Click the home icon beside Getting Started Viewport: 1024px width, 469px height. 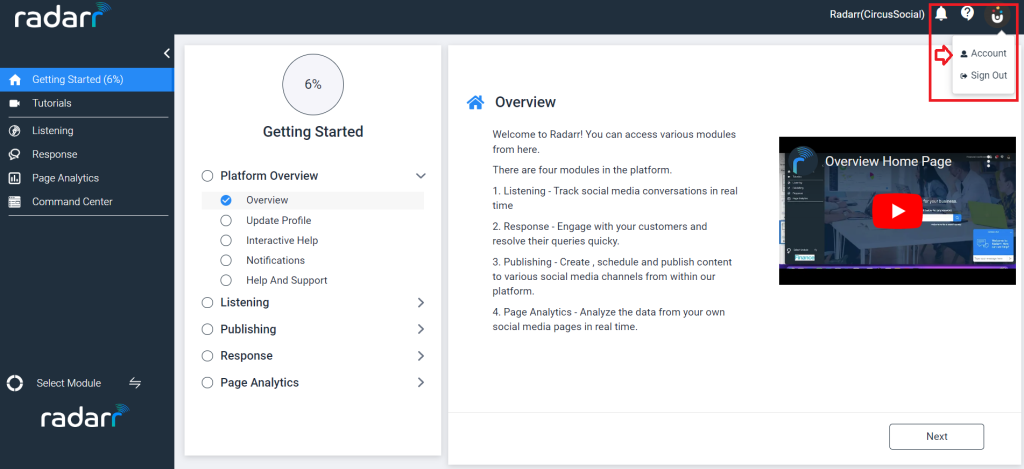point(15,80)
